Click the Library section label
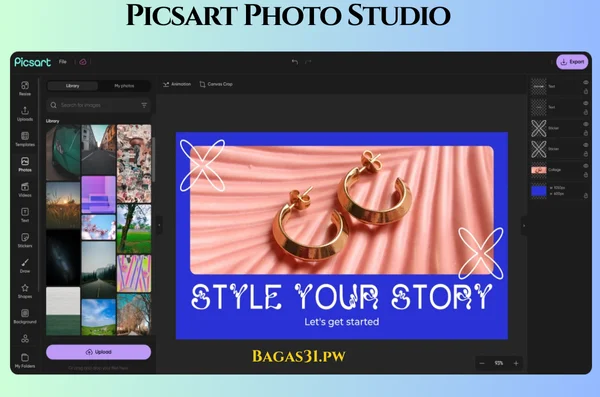This screenshot has width=600, height=397. coord(52,121)
